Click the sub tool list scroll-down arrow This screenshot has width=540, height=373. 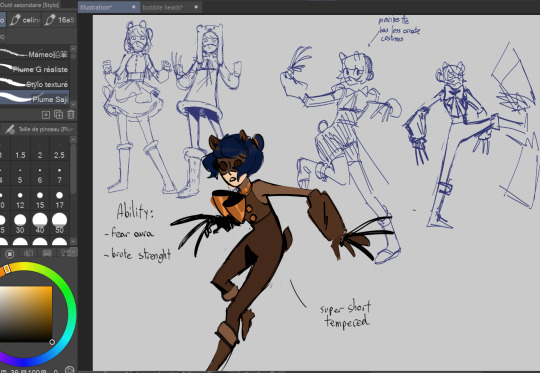click(x=73, y=104)
